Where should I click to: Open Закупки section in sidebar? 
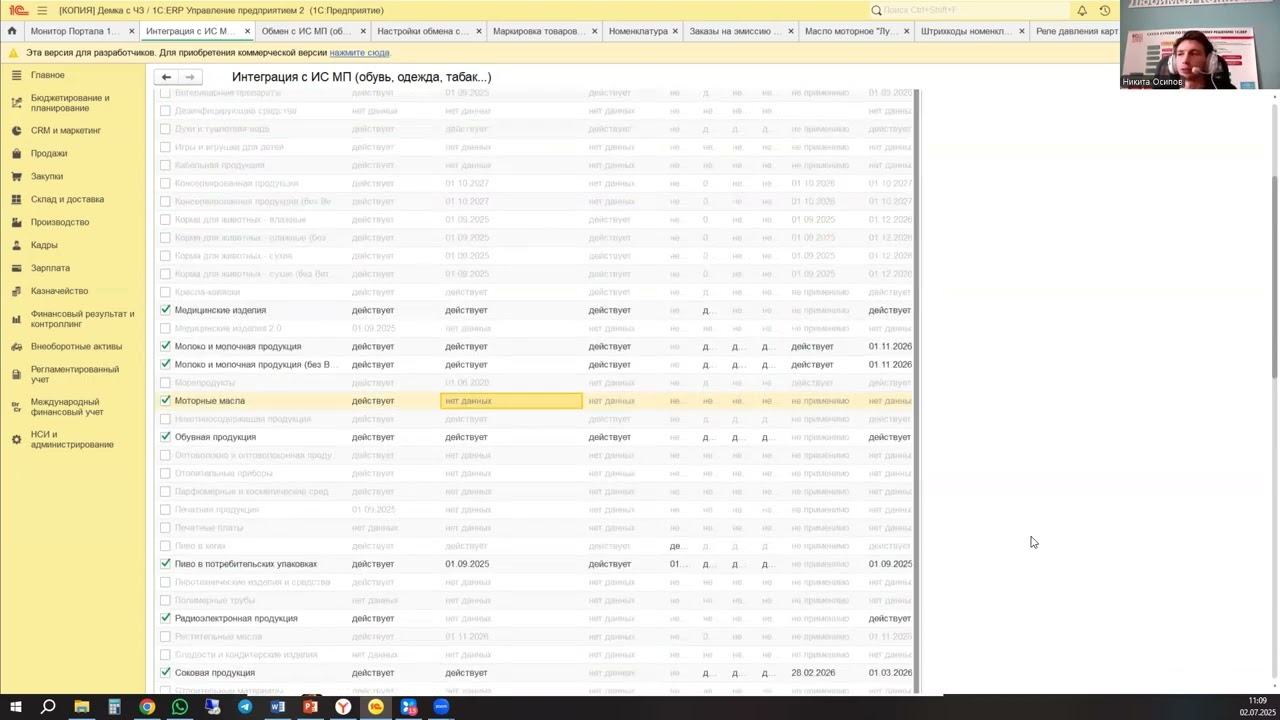pos(46,176)
